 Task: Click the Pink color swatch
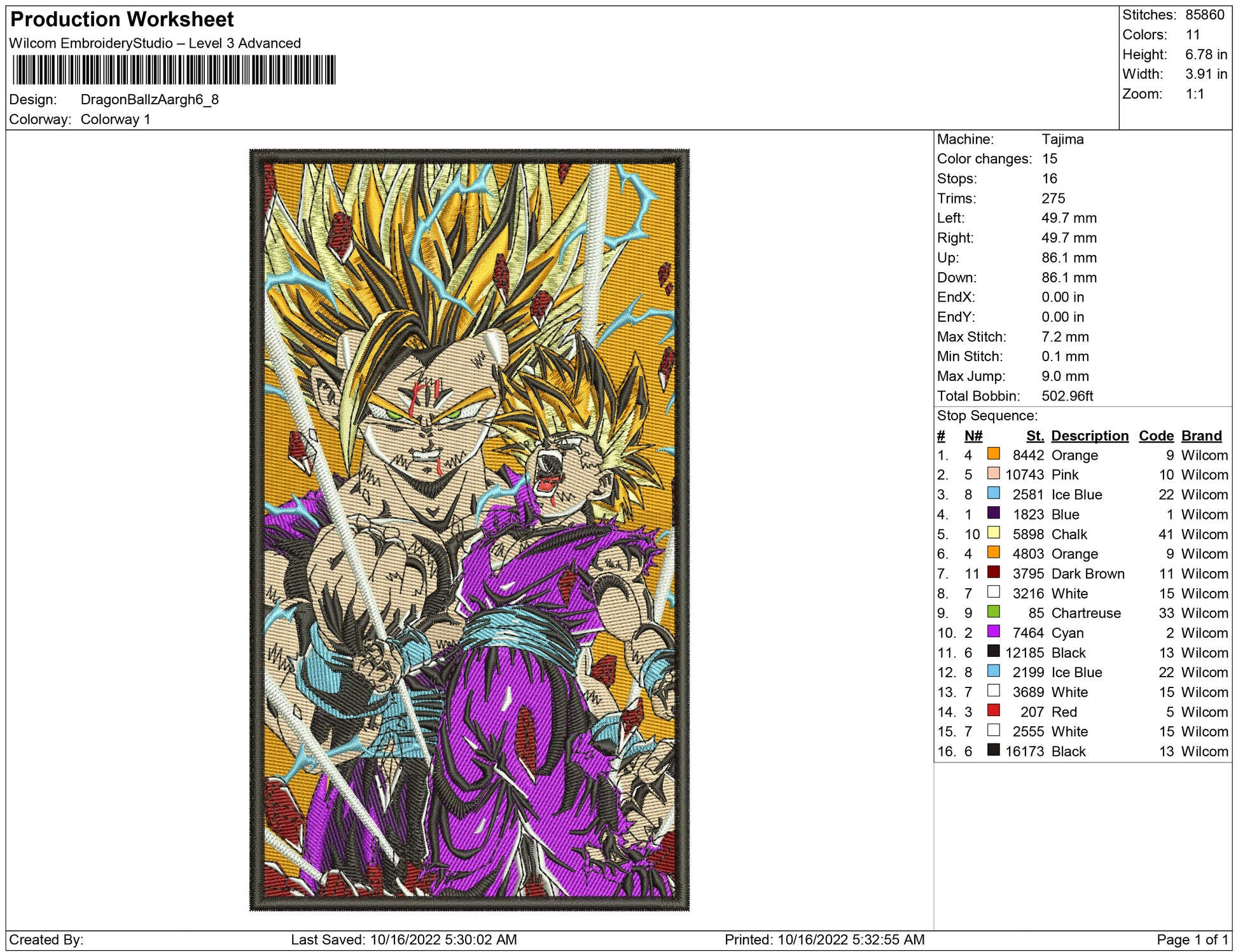tap(993, 474)
